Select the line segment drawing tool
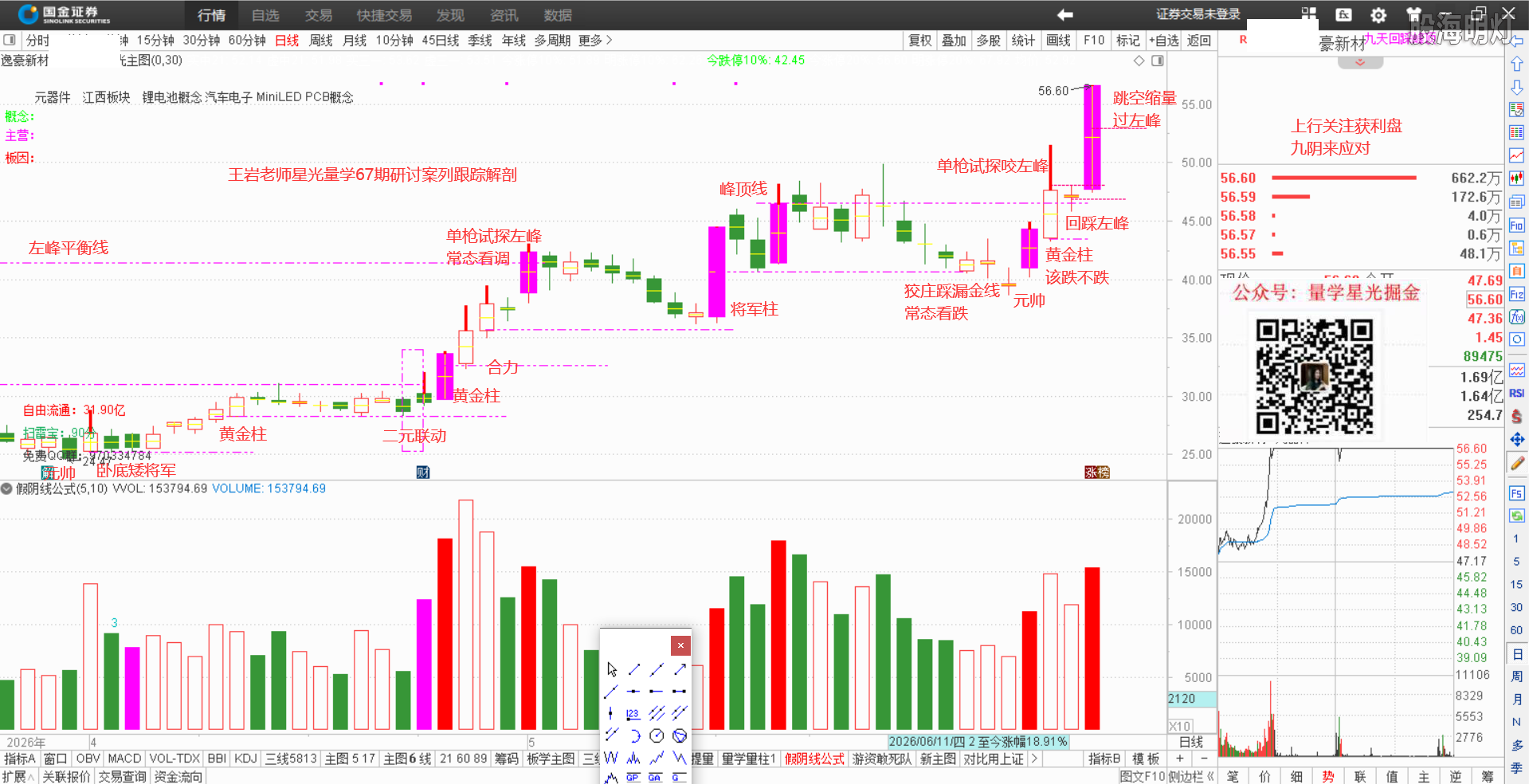 [634, 669]
